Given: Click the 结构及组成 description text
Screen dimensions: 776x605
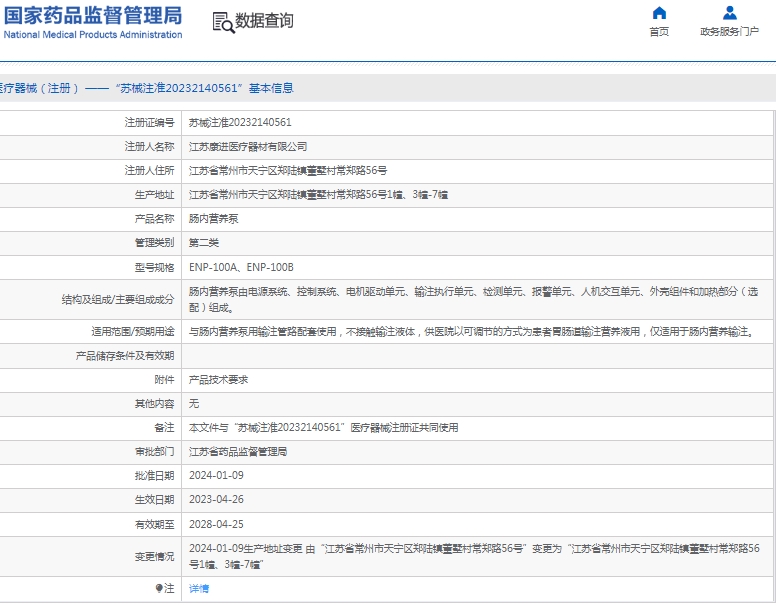Looking at the screenshot, I should [x=473, y=300].
